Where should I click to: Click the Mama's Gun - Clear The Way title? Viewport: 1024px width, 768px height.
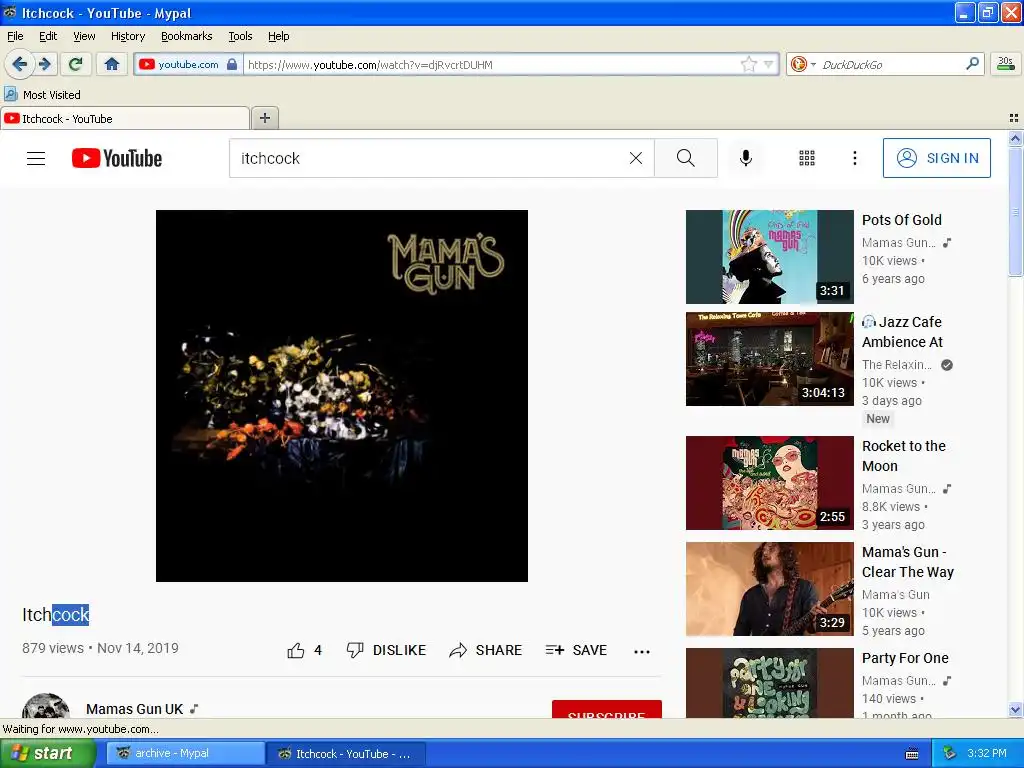pyautogui.click(x=908, y=562)
